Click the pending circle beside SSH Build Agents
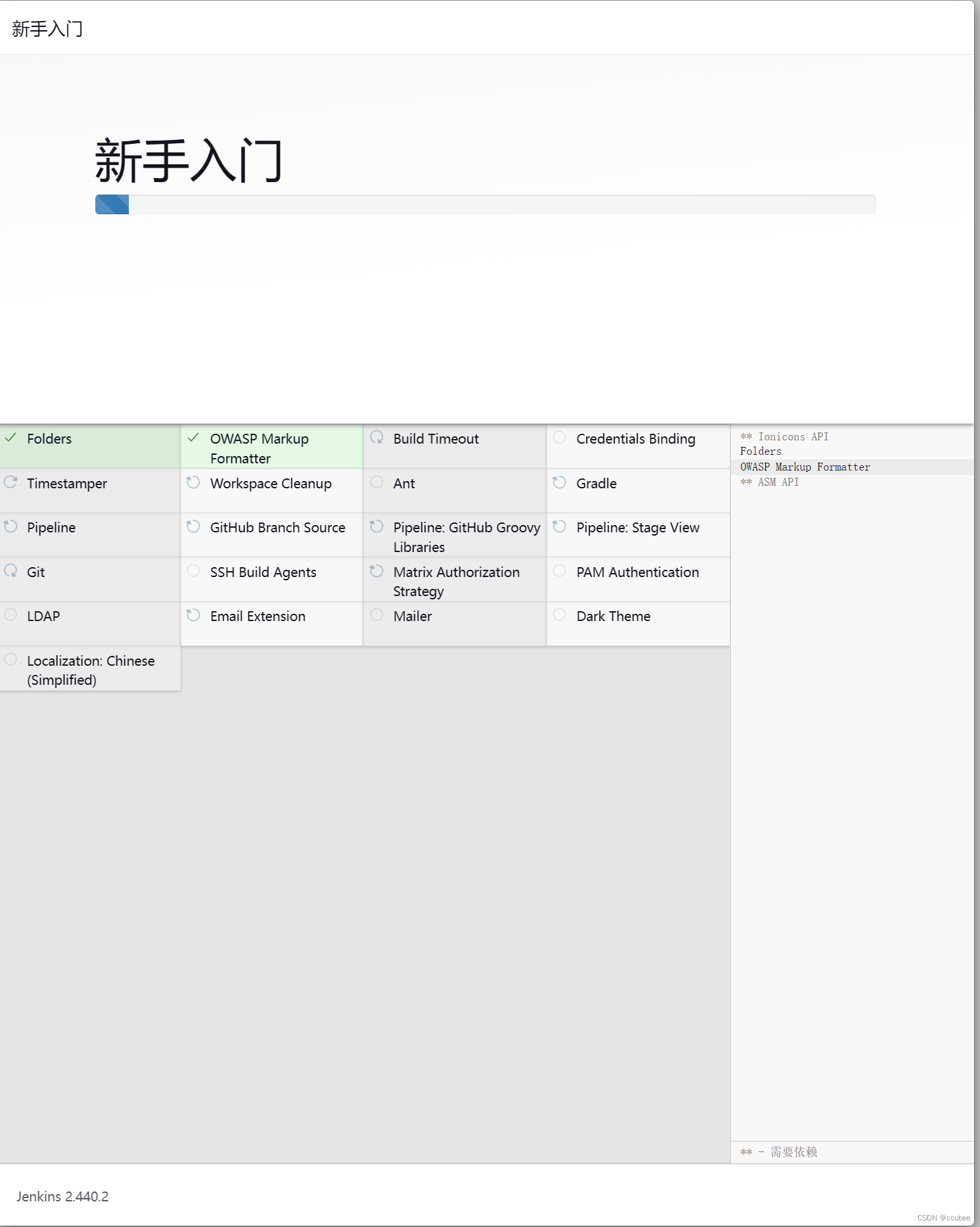The height and width of the screenshot is (1227, 980). [193, 571]
